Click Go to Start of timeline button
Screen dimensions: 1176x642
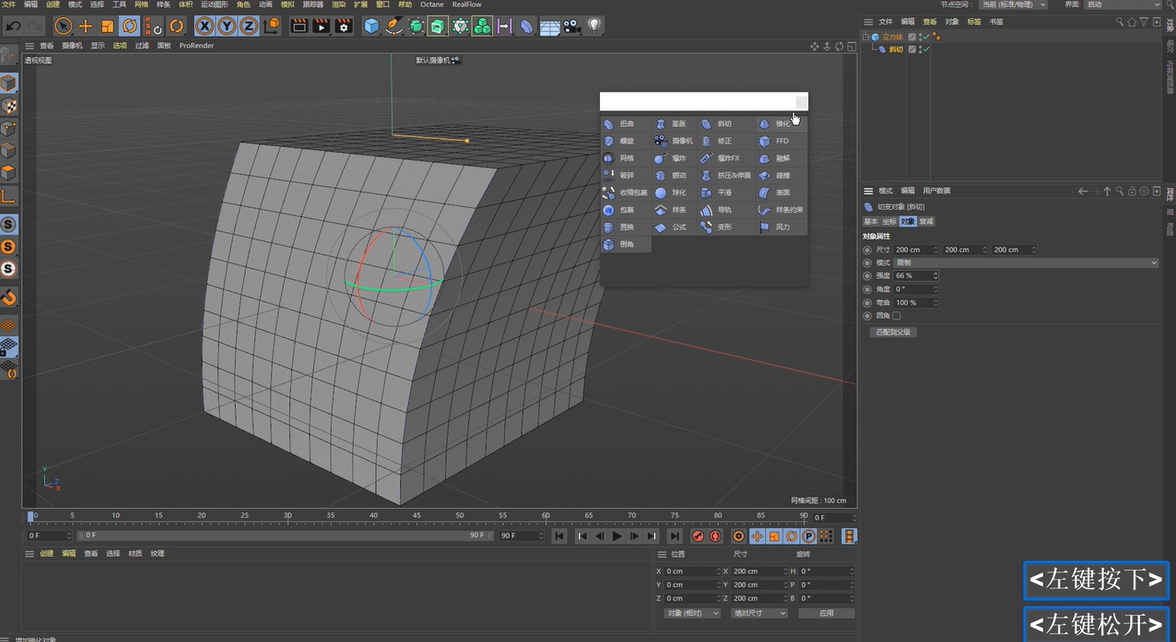coord(559,536)
